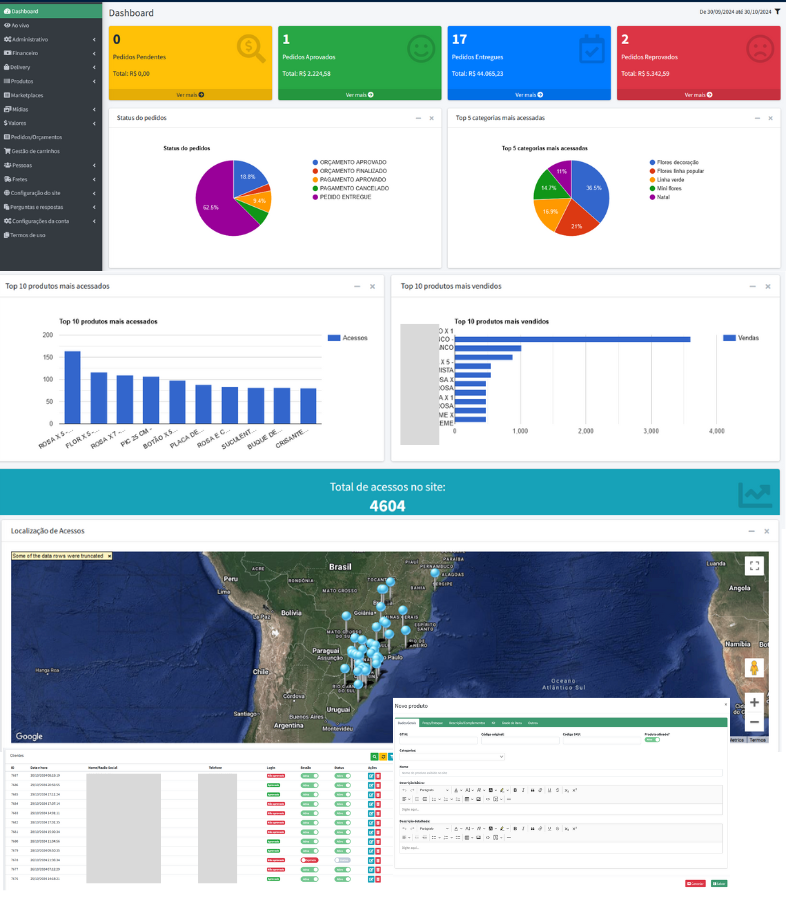Minimize the Status do pedidos panel
This screenshot has height=900, width=786.
click(x=419, y=118)
